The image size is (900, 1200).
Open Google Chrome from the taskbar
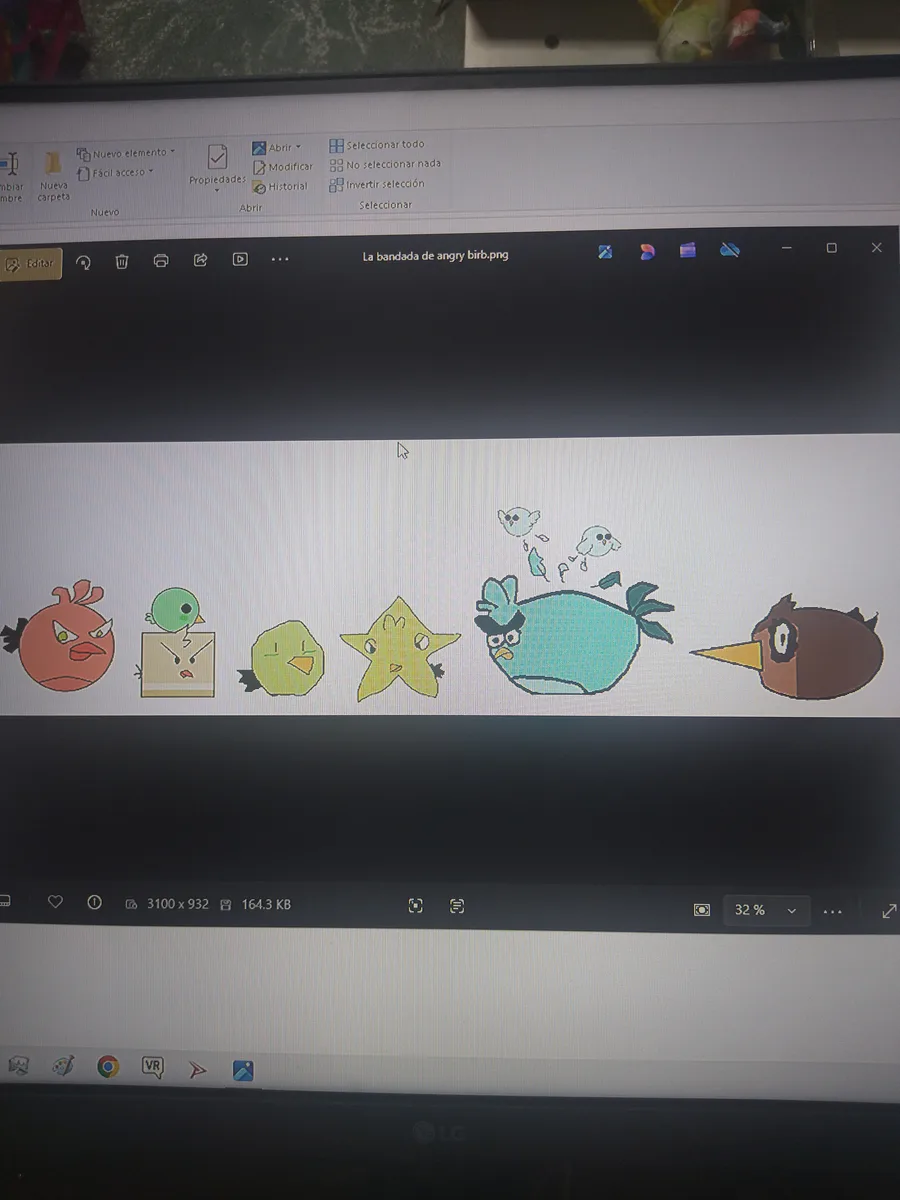(108, 1067)
